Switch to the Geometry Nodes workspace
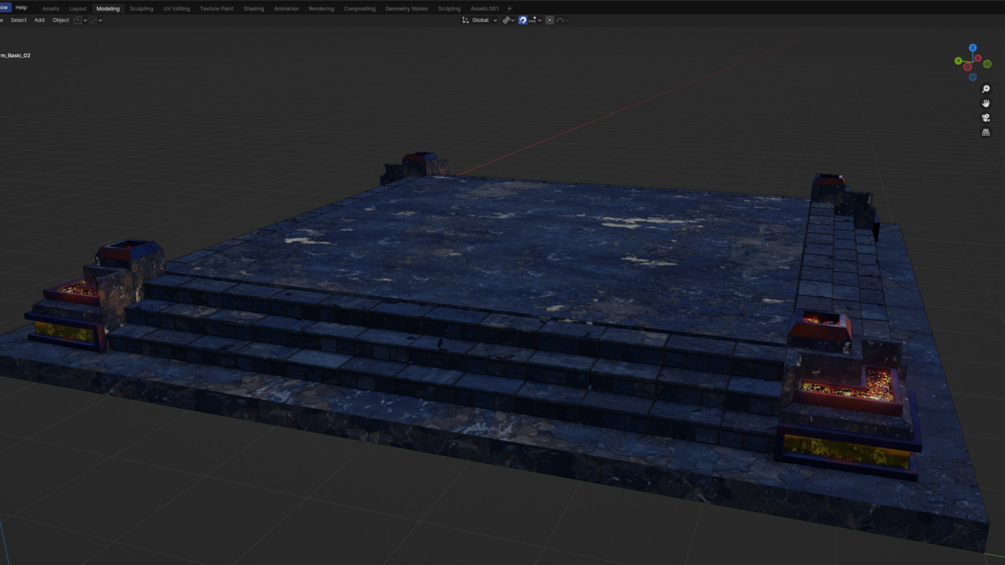 [406, 9]
